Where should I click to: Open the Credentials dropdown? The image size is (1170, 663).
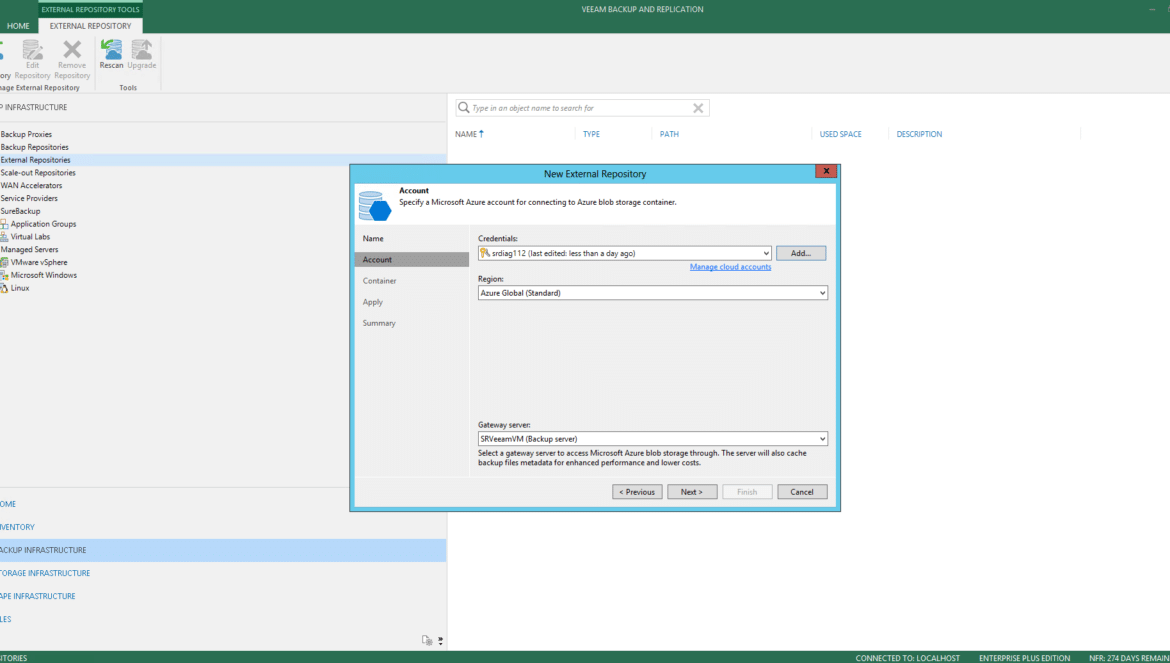766,254
